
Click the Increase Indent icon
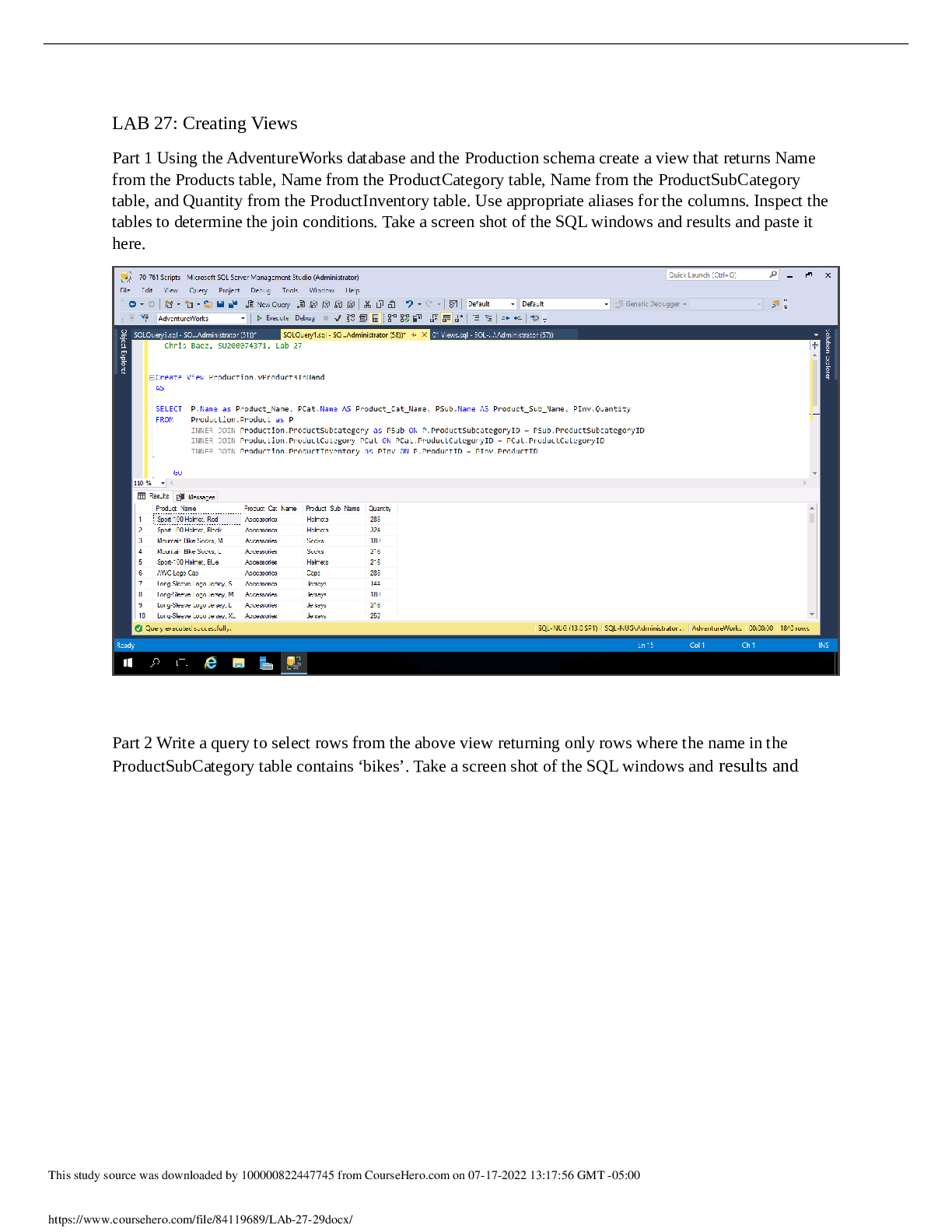pos(517,318)
